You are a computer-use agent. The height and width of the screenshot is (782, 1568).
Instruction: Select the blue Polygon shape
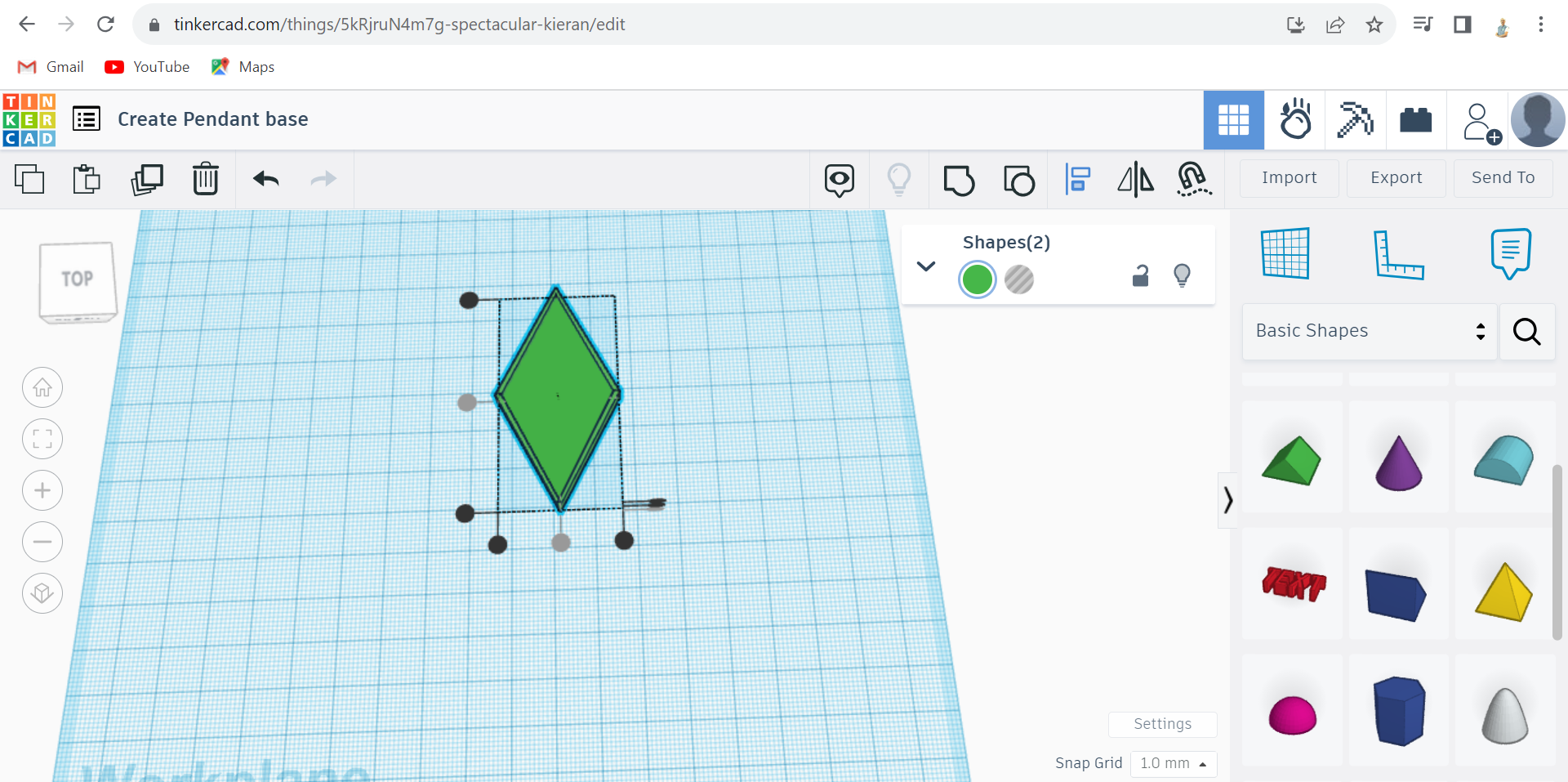pyautogui.click(x=1399, y=710)
